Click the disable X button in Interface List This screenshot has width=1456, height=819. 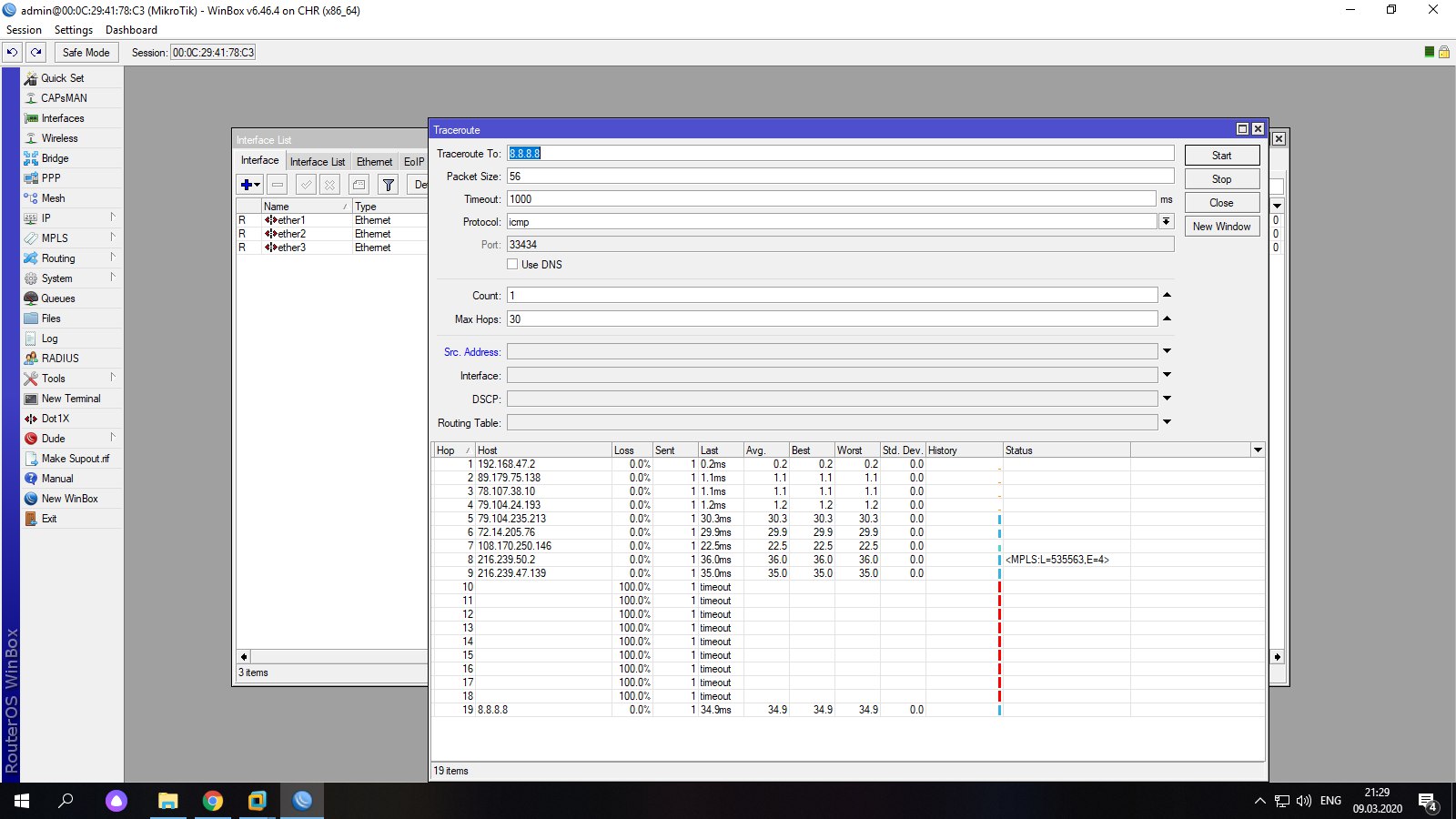[x=330, y=185]
